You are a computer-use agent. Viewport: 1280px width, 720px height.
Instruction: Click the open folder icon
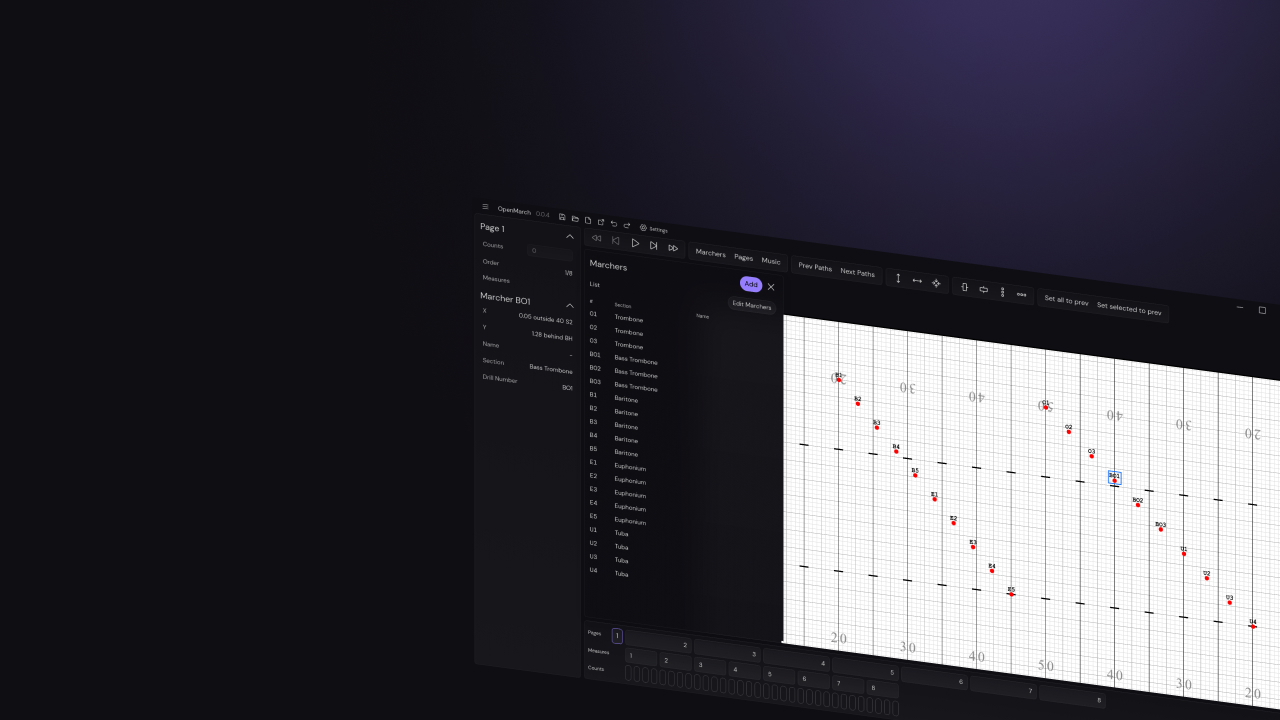(x=575, y=219)
